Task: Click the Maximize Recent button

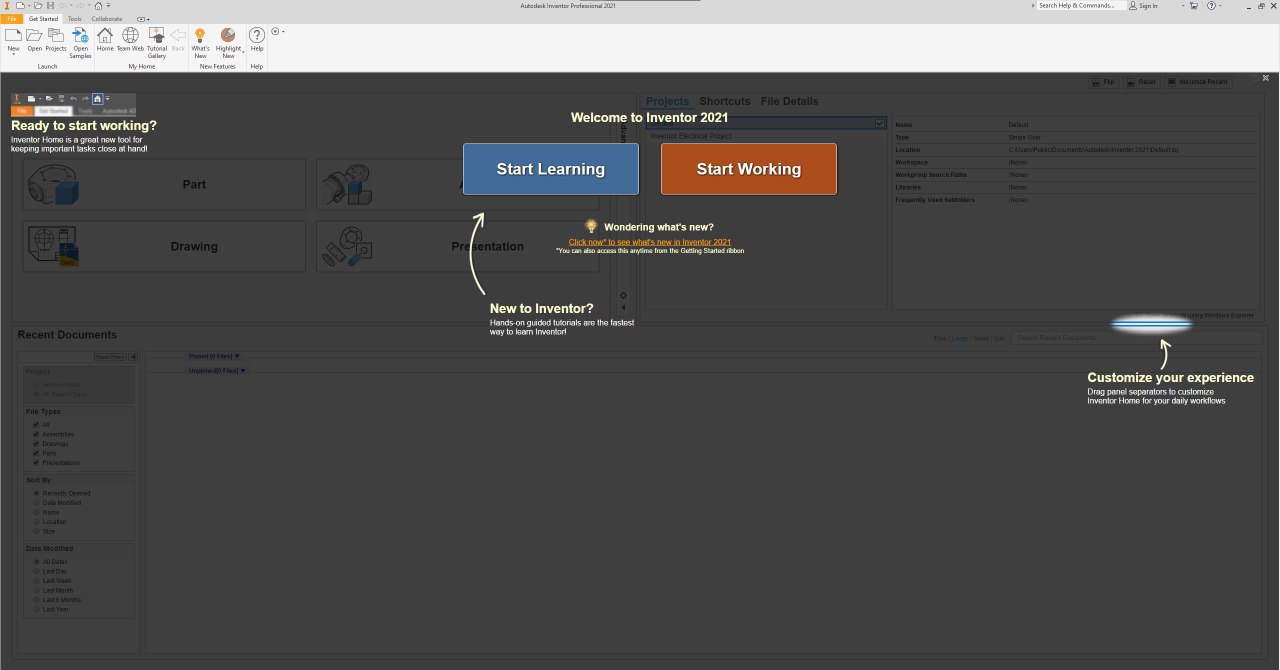Action: tap(1199, 82)
